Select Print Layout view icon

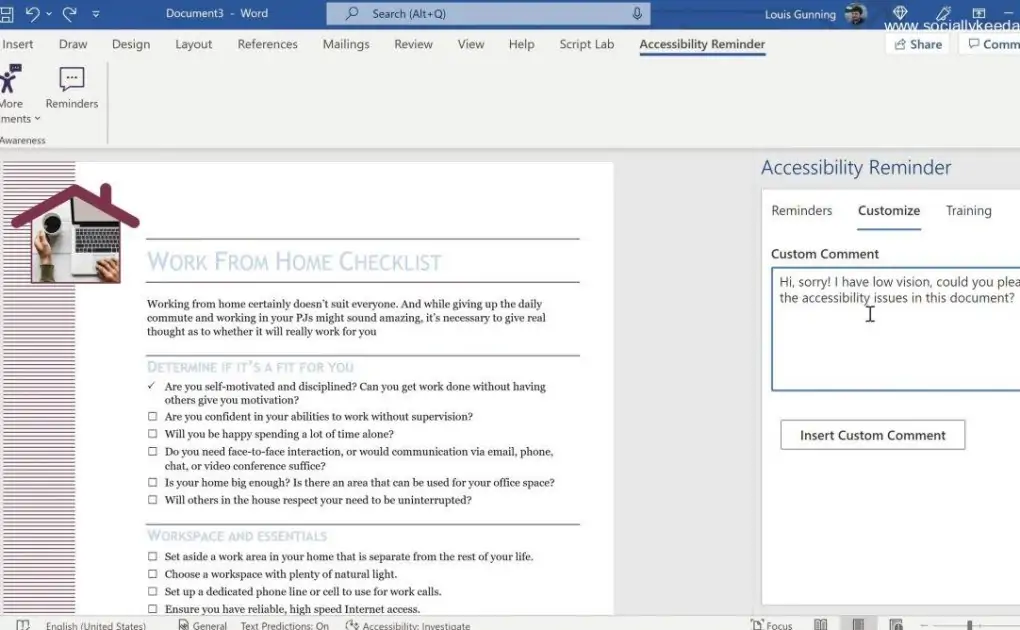(858, 625)
